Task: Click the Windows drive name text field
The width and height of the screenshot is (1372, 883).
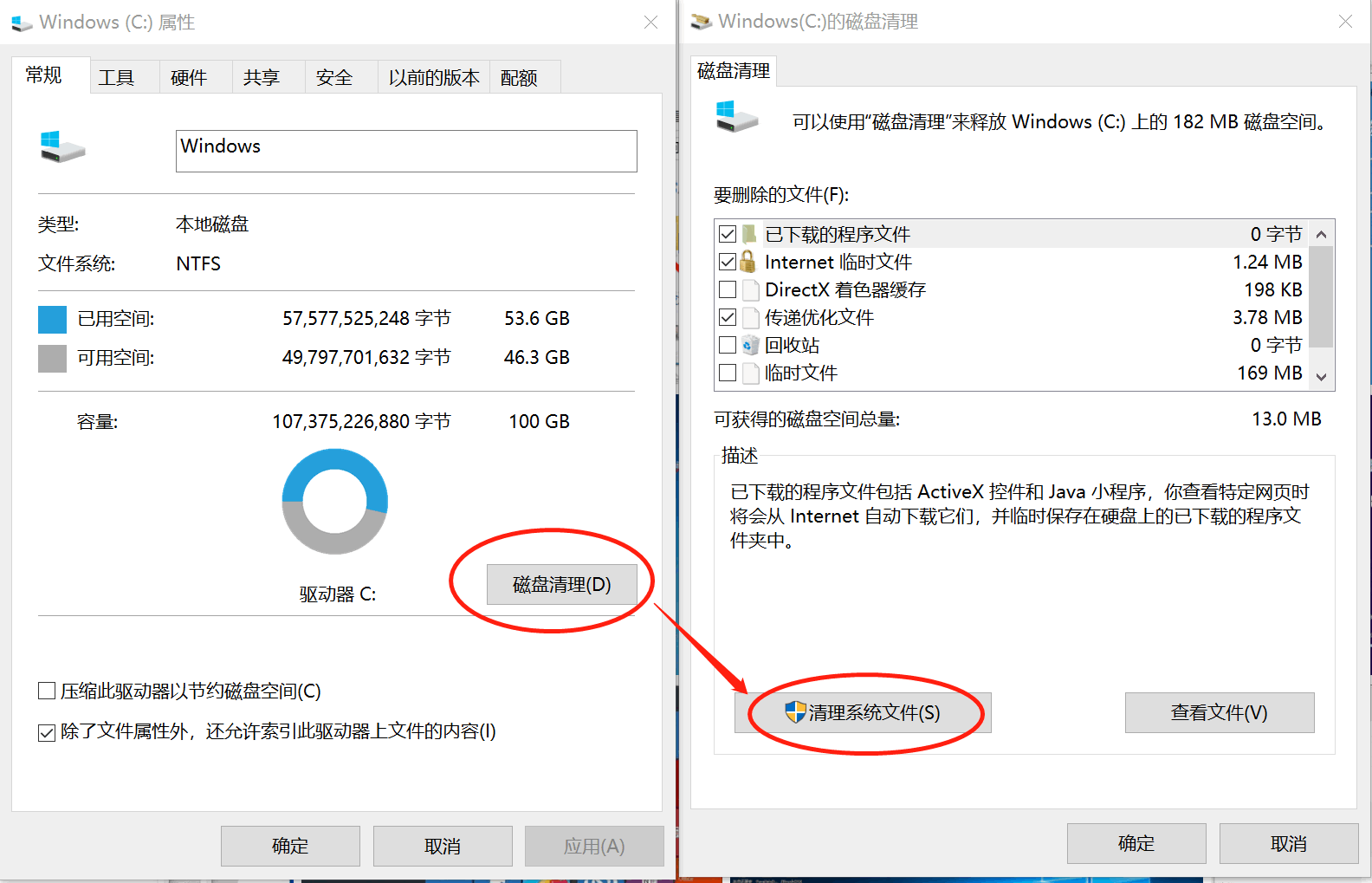Action: 405,151
